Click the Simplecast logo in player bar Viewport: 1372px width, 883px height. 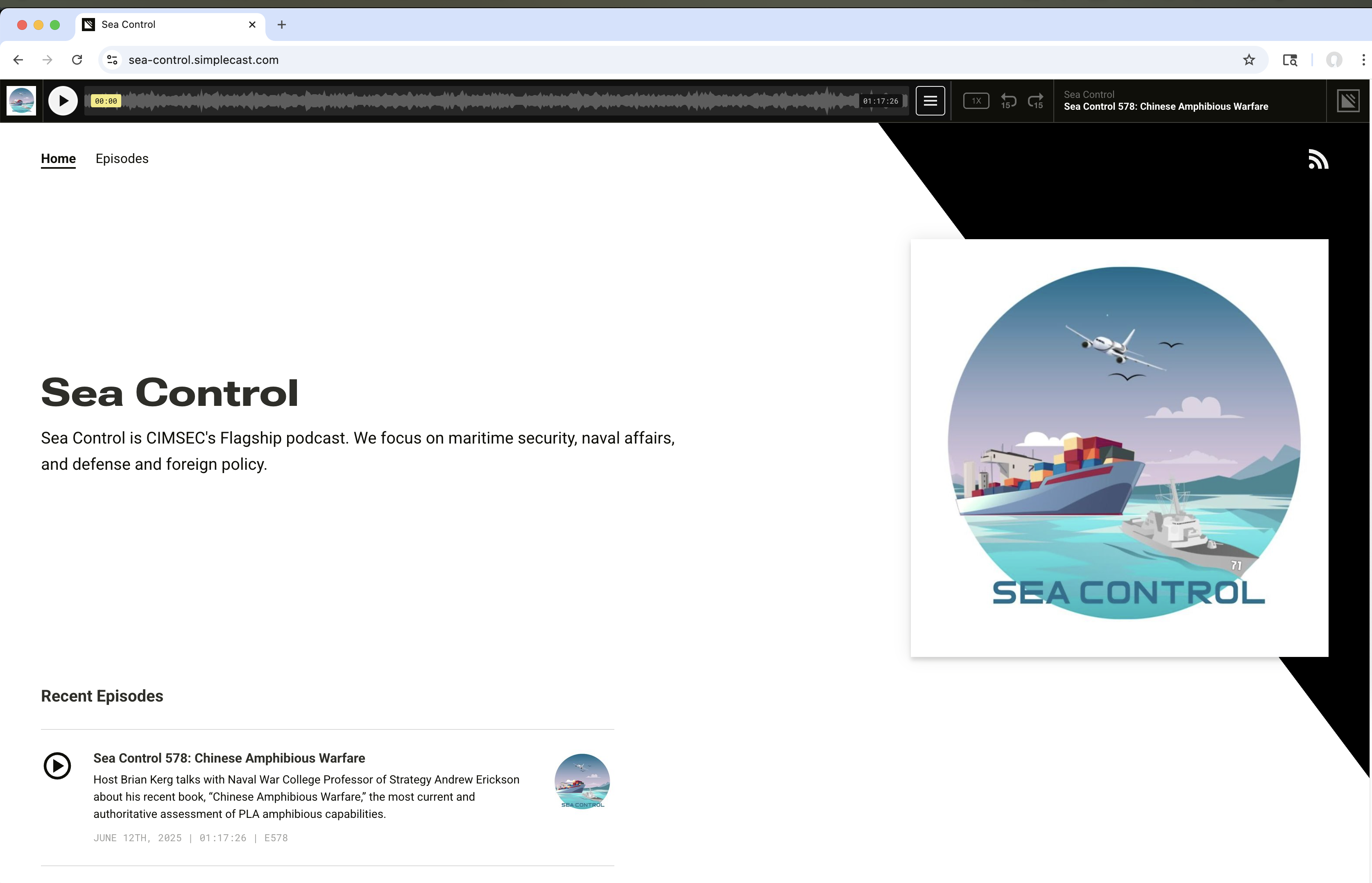click(1348, 101)
